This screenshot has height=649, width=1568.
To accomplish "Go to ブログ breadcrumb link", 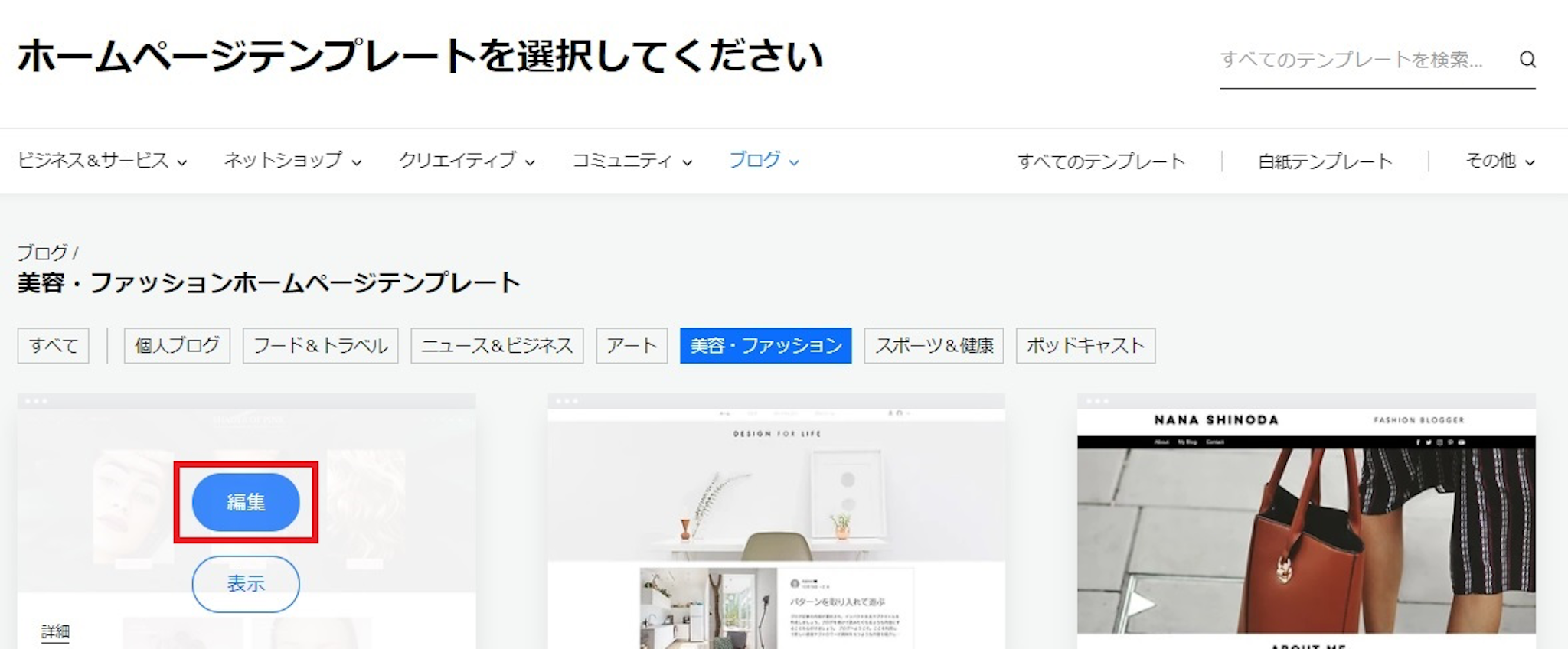I will [43, 253].
